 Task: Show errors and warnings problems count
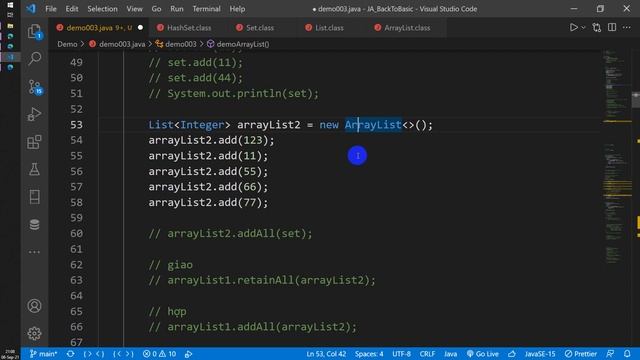(159, 354)
